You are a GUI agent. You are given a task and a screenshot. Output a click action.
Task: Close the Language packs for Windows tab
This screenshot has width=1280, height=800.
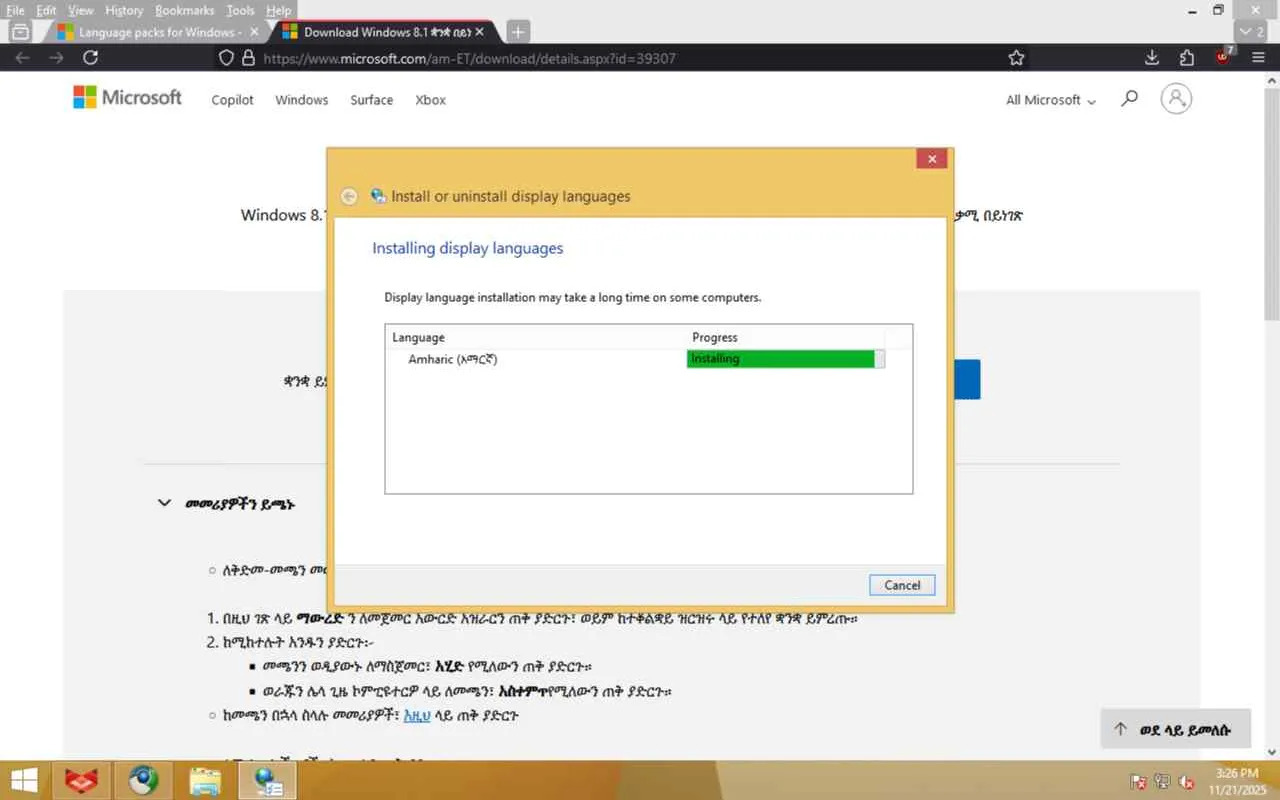[254, 32]
